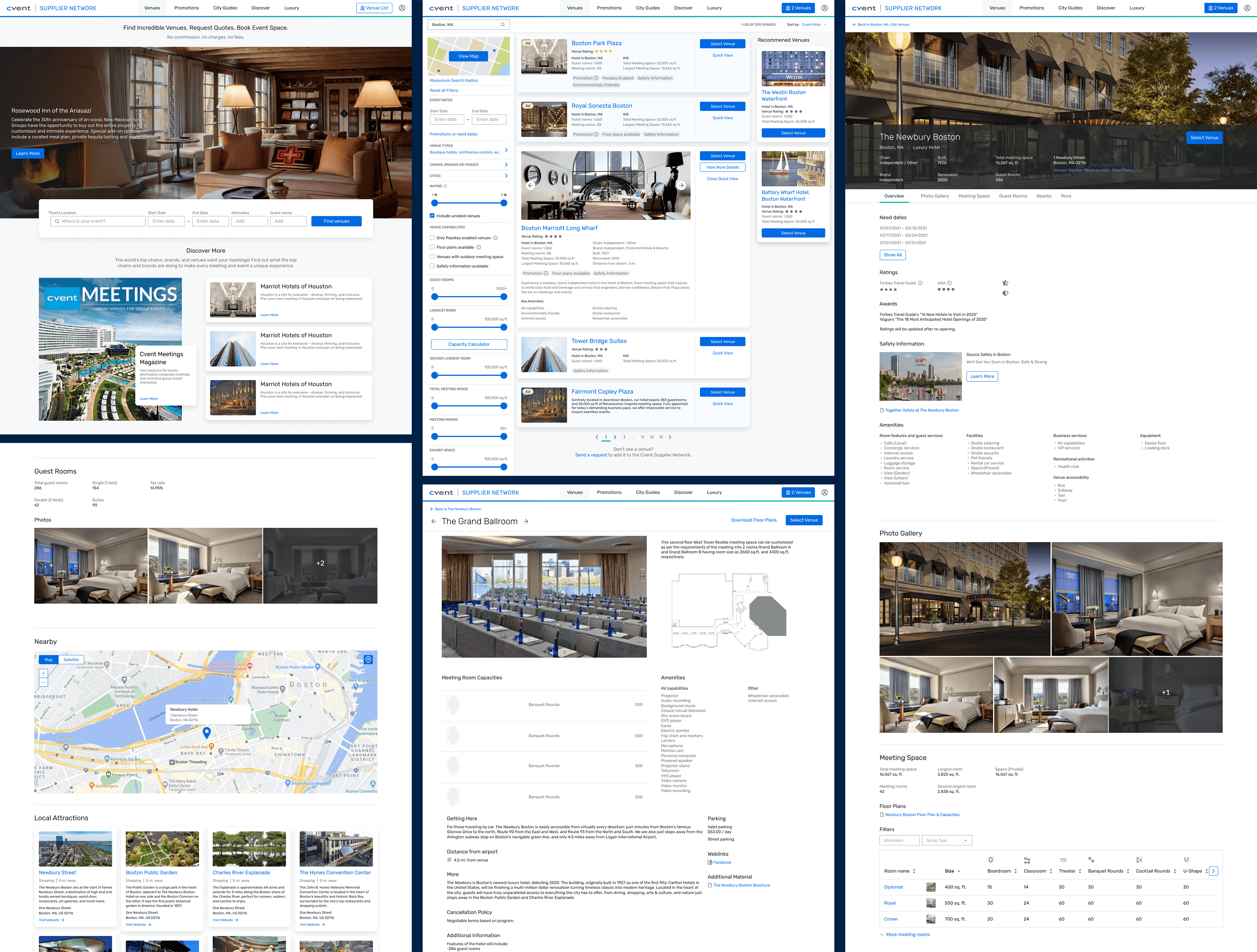Screen dimensions: 1257x952
Task: Click the star legend icon in Ratings section
Action: (1005, 283)
